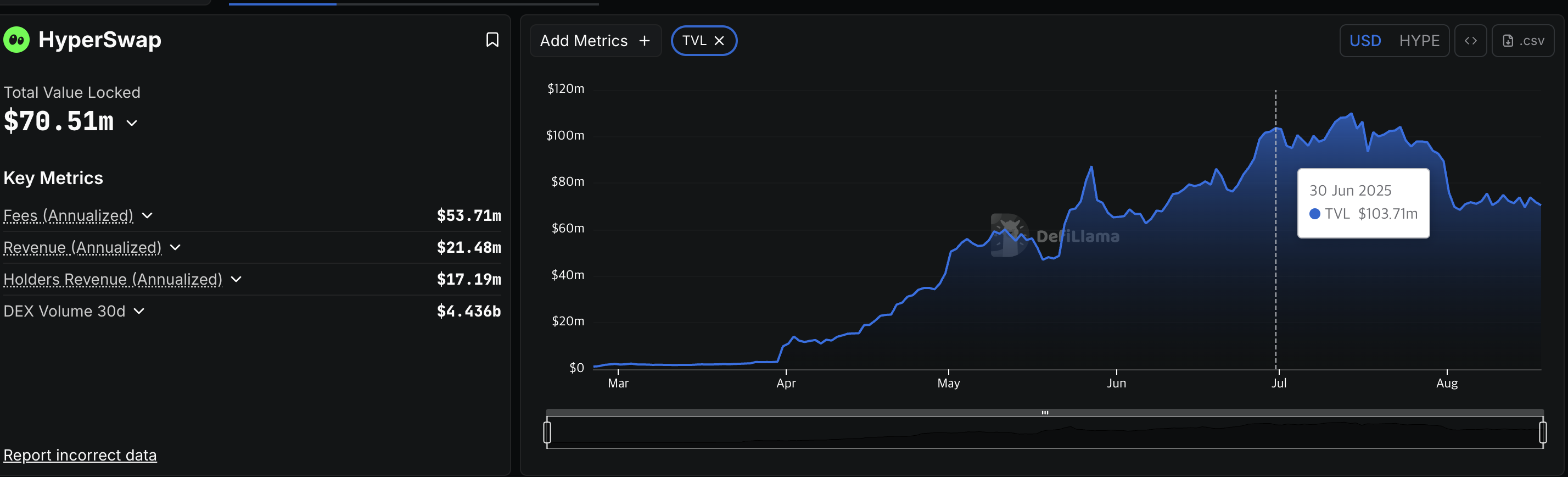Click the Total Value Locked heading
Screen dimensions: 1568x477
[72, 93]
